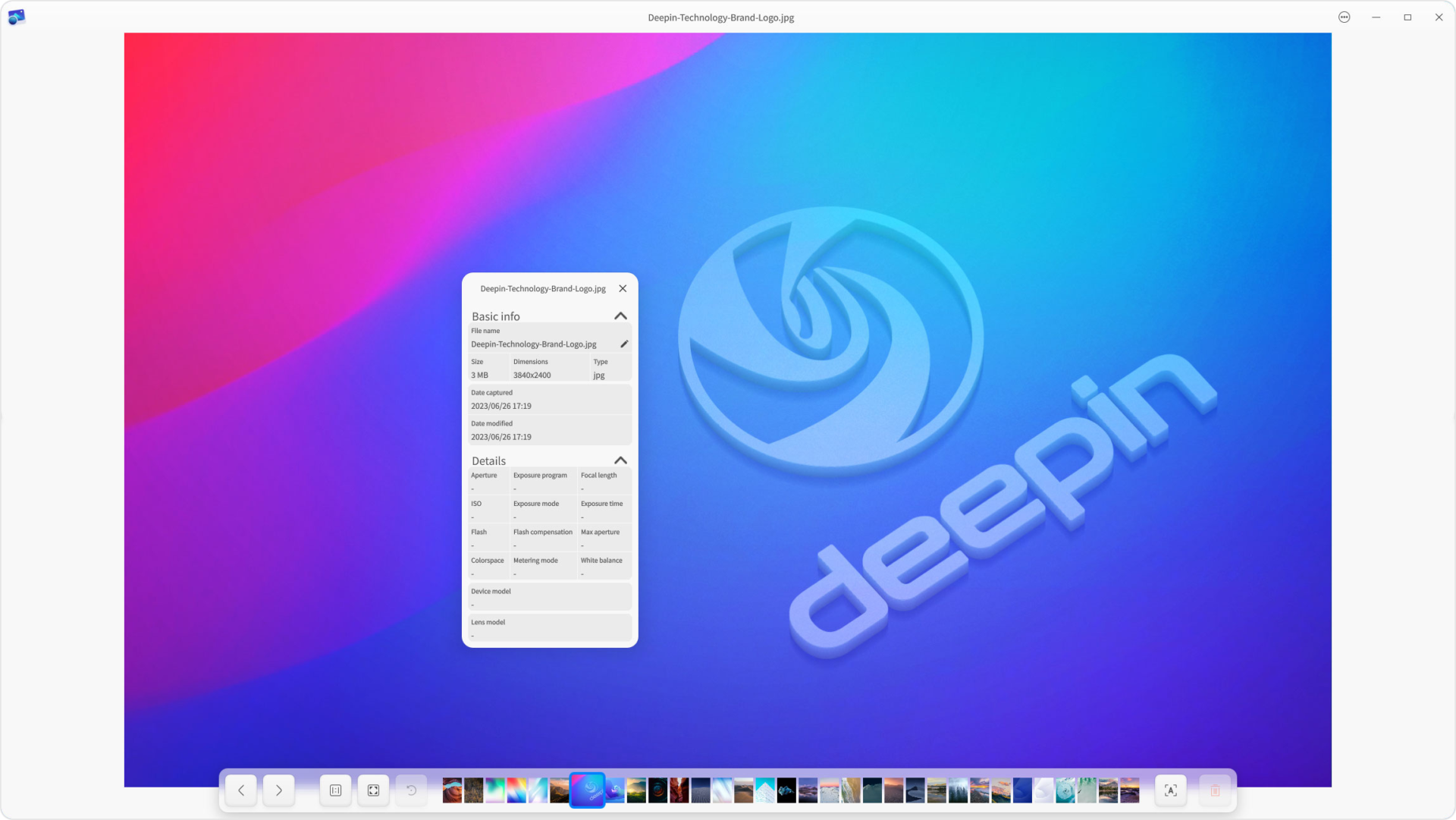Delete the current image via trash icon

pyautogui.click(x=1215, y=790)
